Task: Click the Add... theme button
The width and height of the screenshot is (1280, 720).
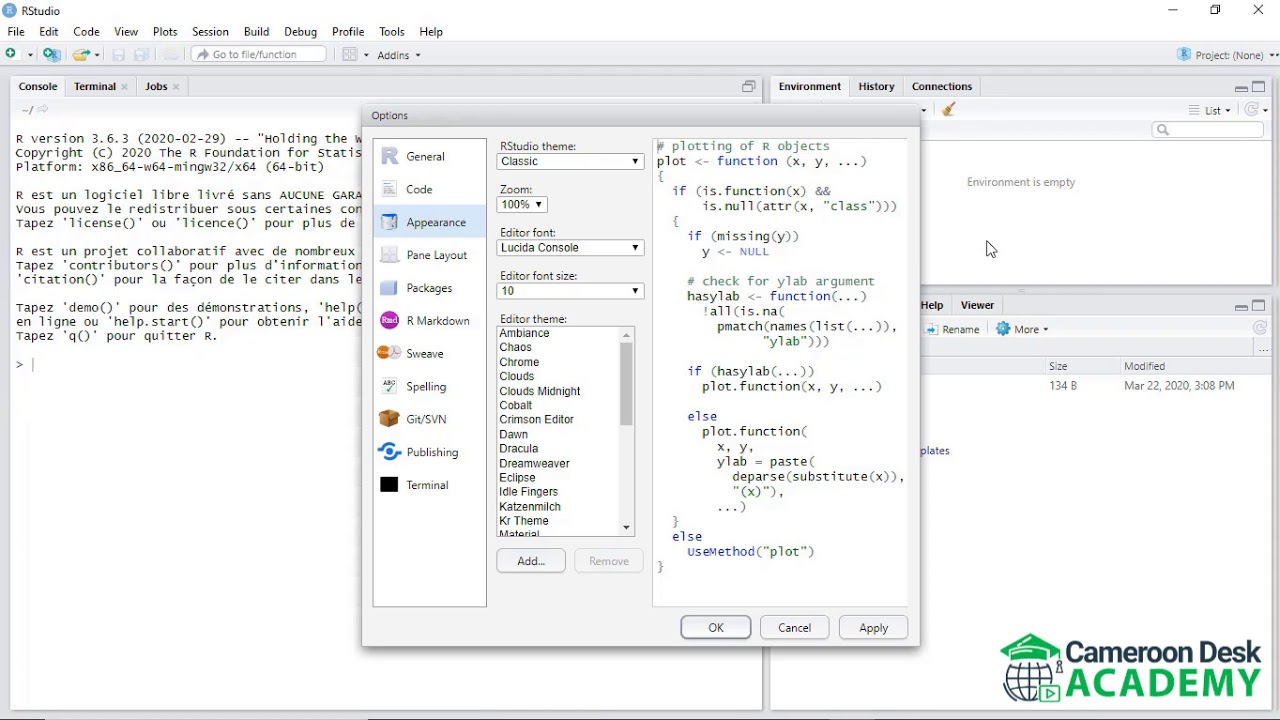Action: 531,561
